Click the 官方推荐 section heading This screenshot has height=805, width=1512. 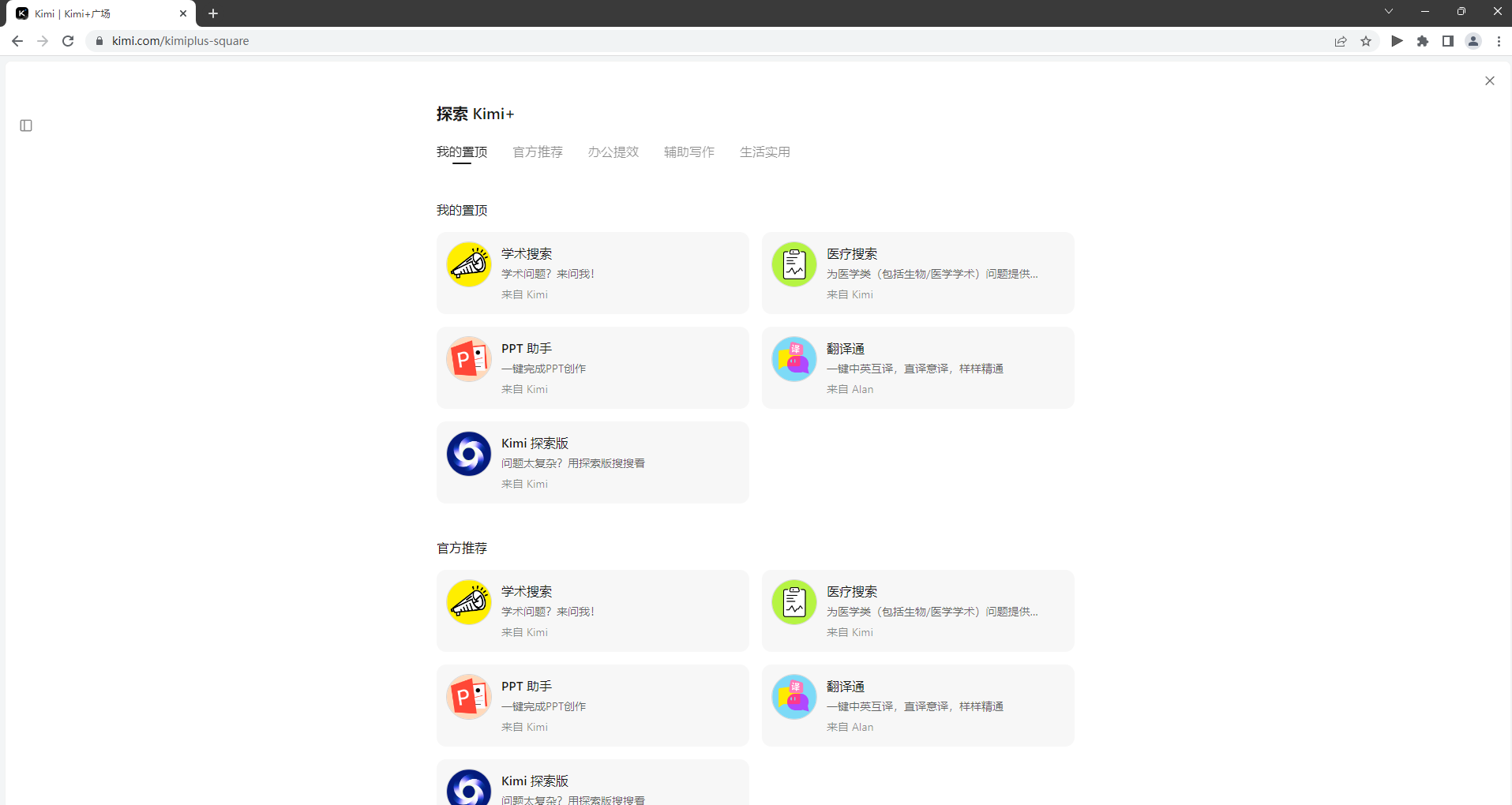coord(462,548)
